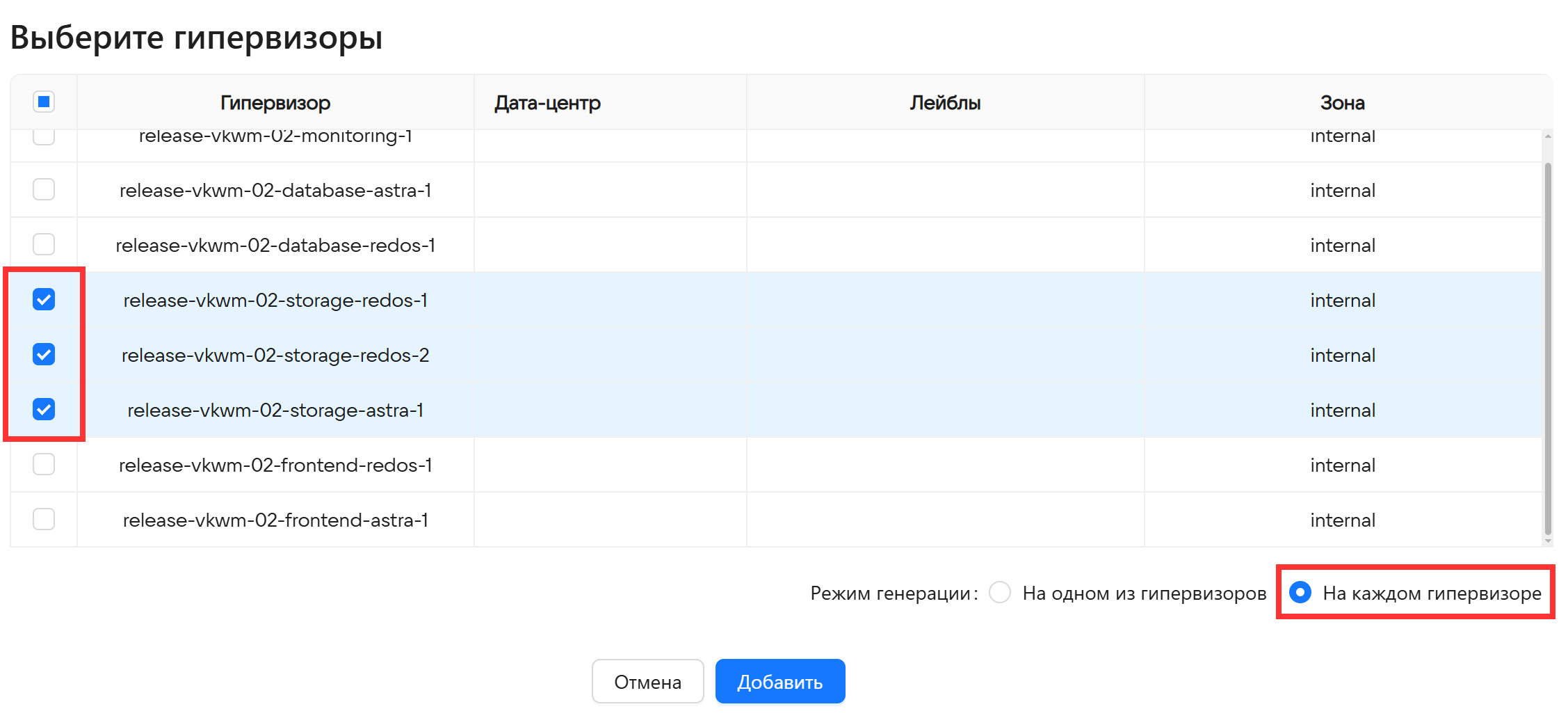Screen dimensions: 1568x725
Task: Click the 'Режим генерации' label
Action: click(x=894, y=593)
